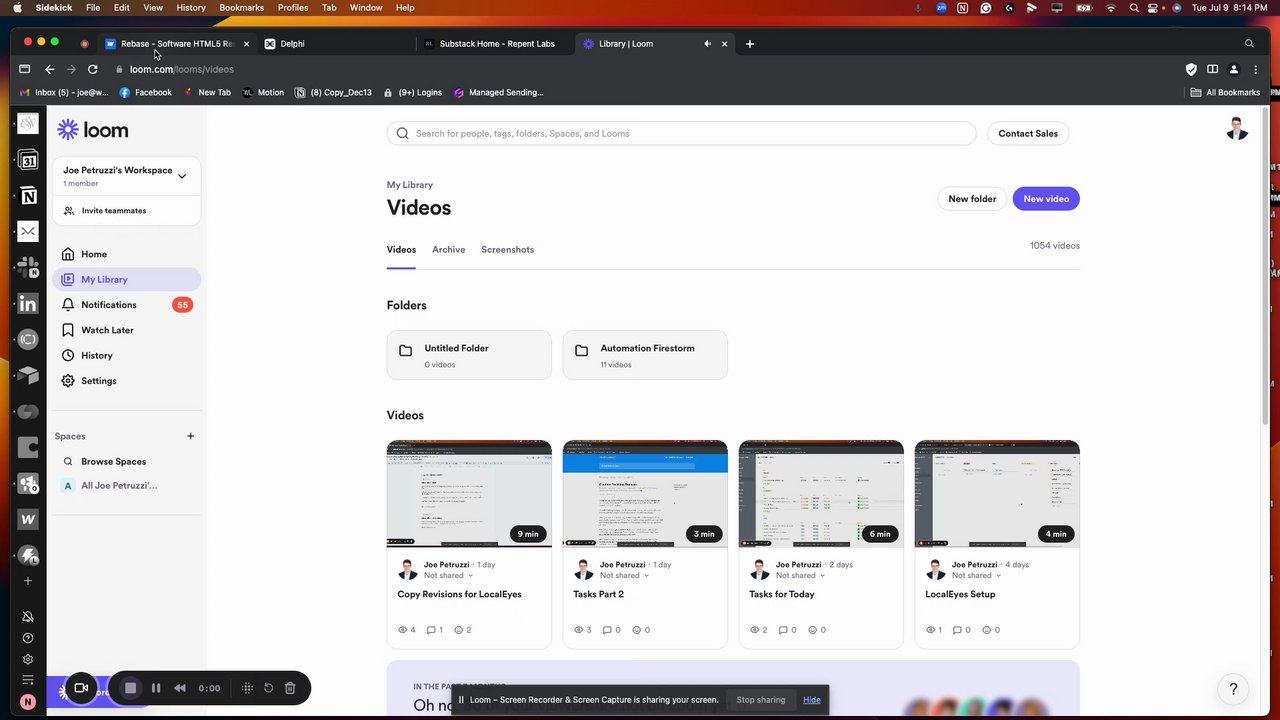Click the Contact Sales button
Viewport: 1280px width, 720px height.
coord(1028,133)
